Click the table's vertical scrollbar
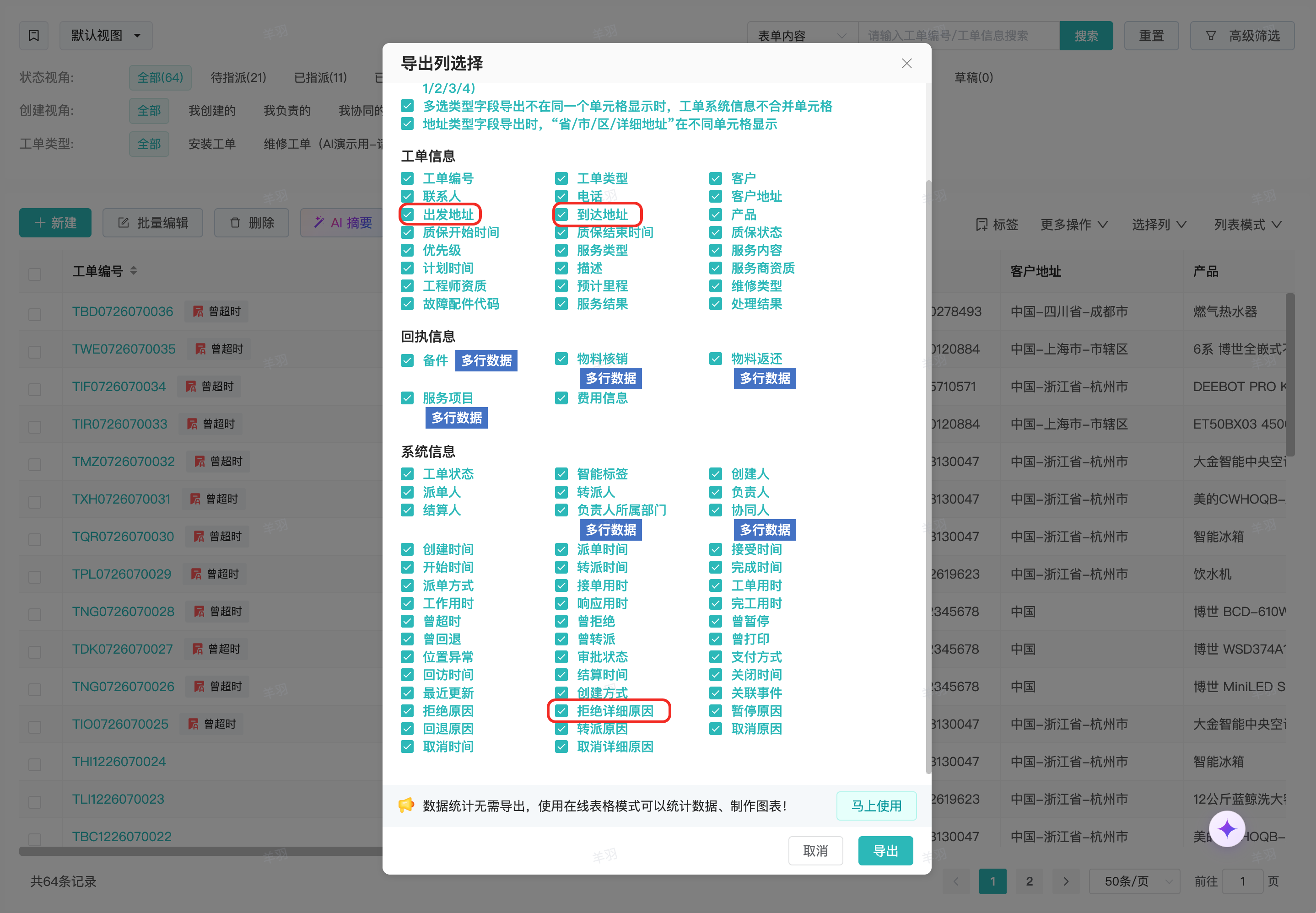The width and height of the screenshot is (1316, 913). pyautogui.click(x=1289, y=375)
